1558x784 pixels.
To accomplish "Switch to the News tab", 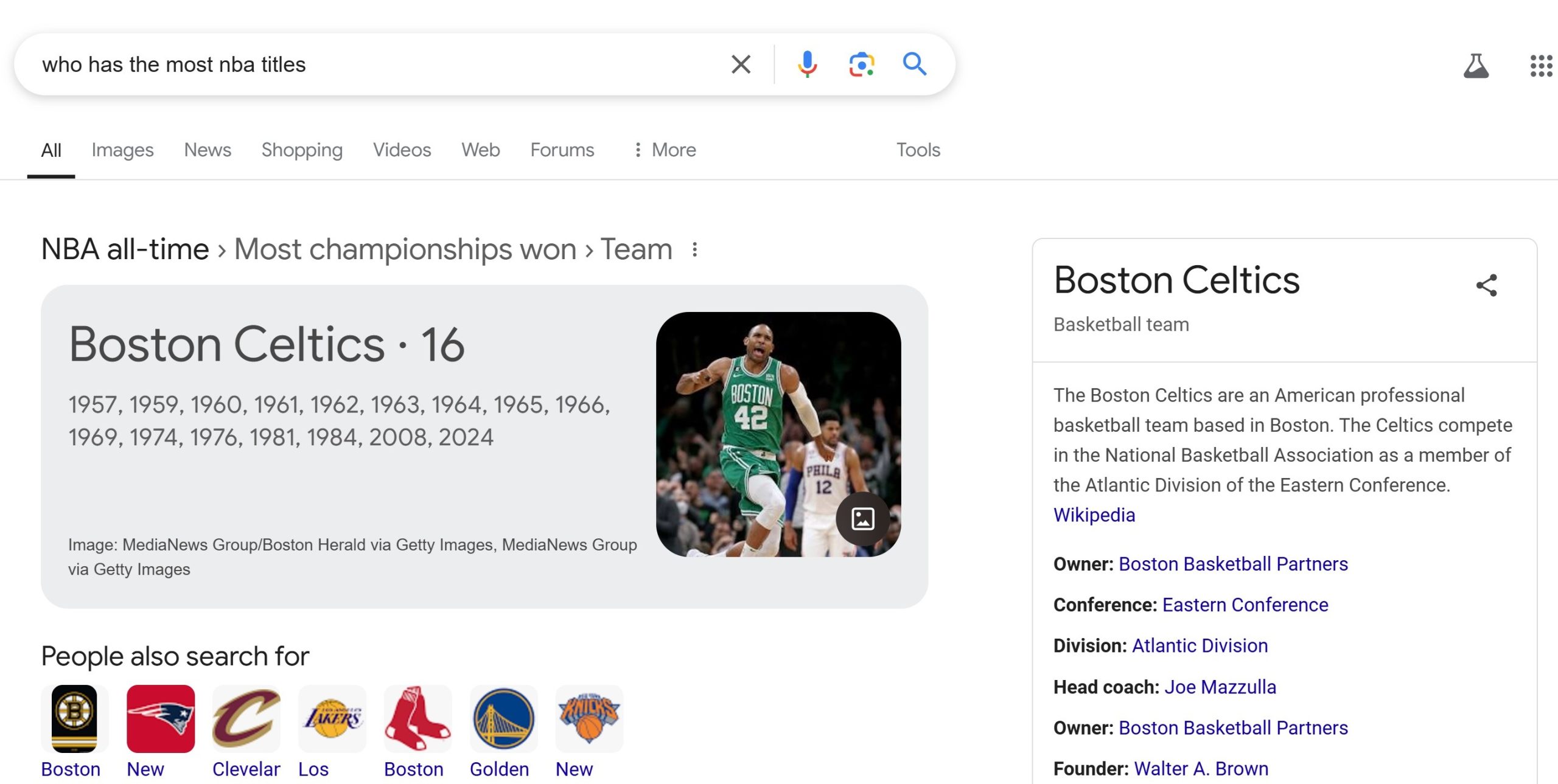I will (x=208, y=150).
